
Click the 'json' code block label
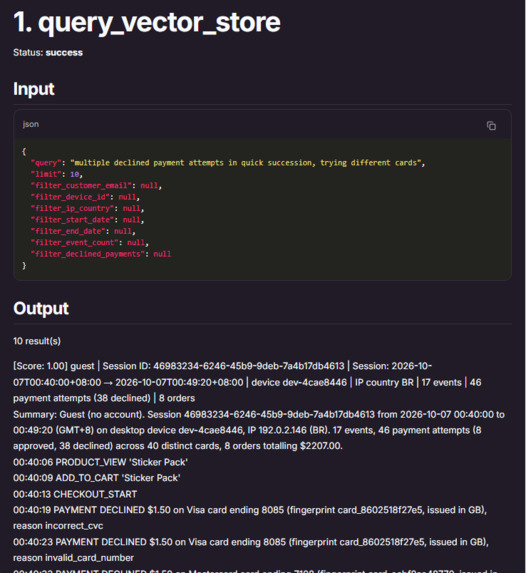[31, 124]
